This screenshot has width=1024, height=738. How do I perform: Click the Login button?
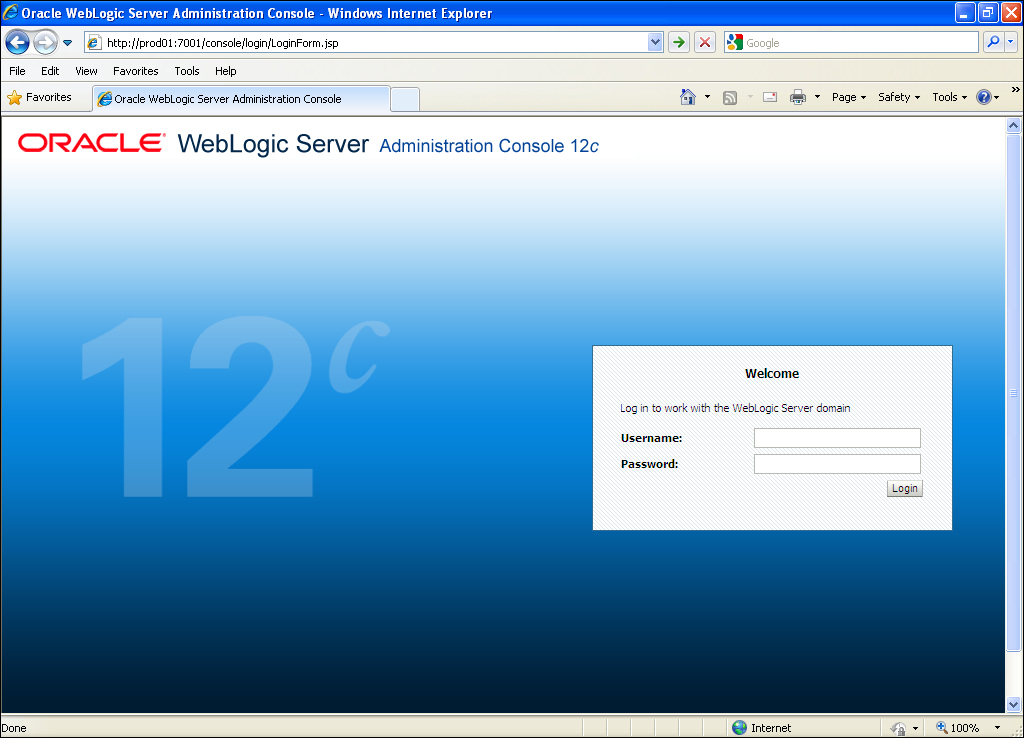(x=904, y=489)
